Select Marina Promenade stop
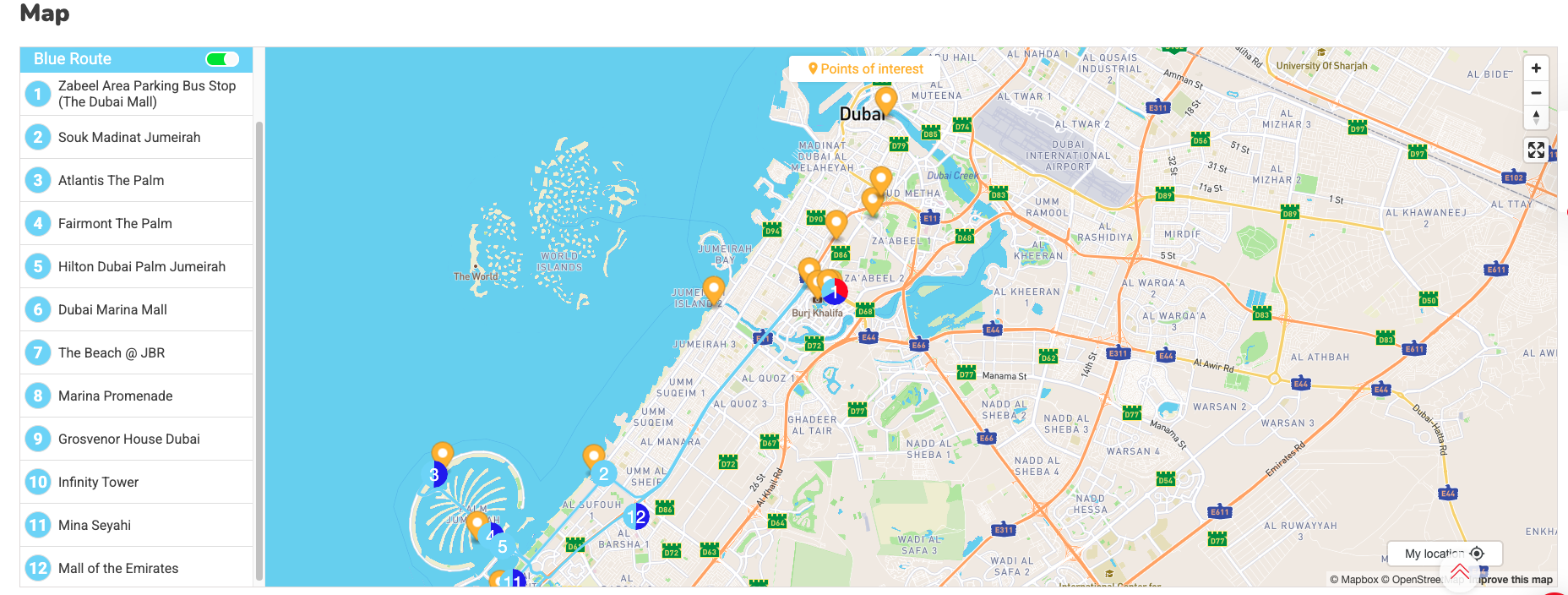This screenshot has width=1568, height=595. [137, 396]
